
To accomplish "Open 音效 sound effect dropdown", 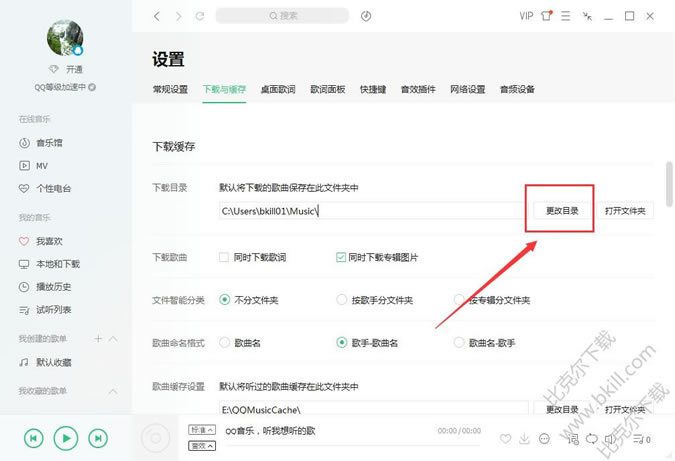I will point(202,446).
